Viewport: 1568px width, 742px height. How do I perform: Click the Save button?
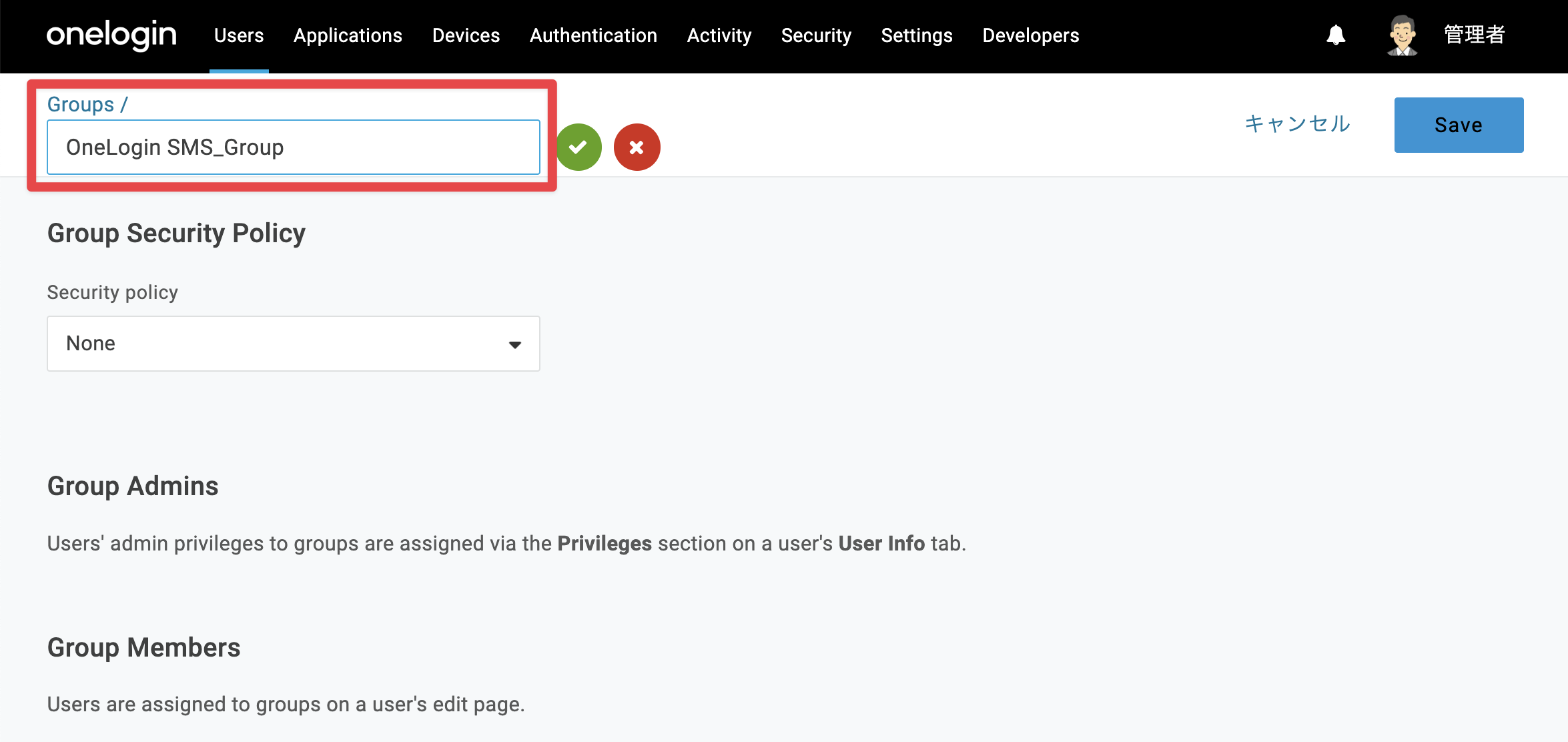coord(1459,125)
